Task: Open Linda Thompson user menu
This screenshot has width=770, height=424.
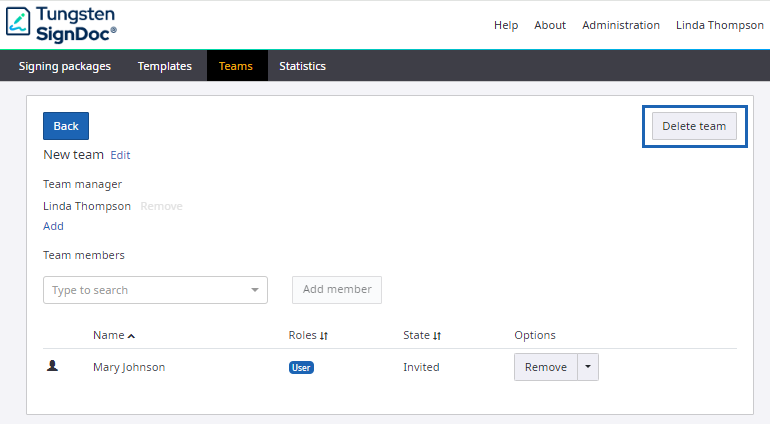Action: (719, 25)
